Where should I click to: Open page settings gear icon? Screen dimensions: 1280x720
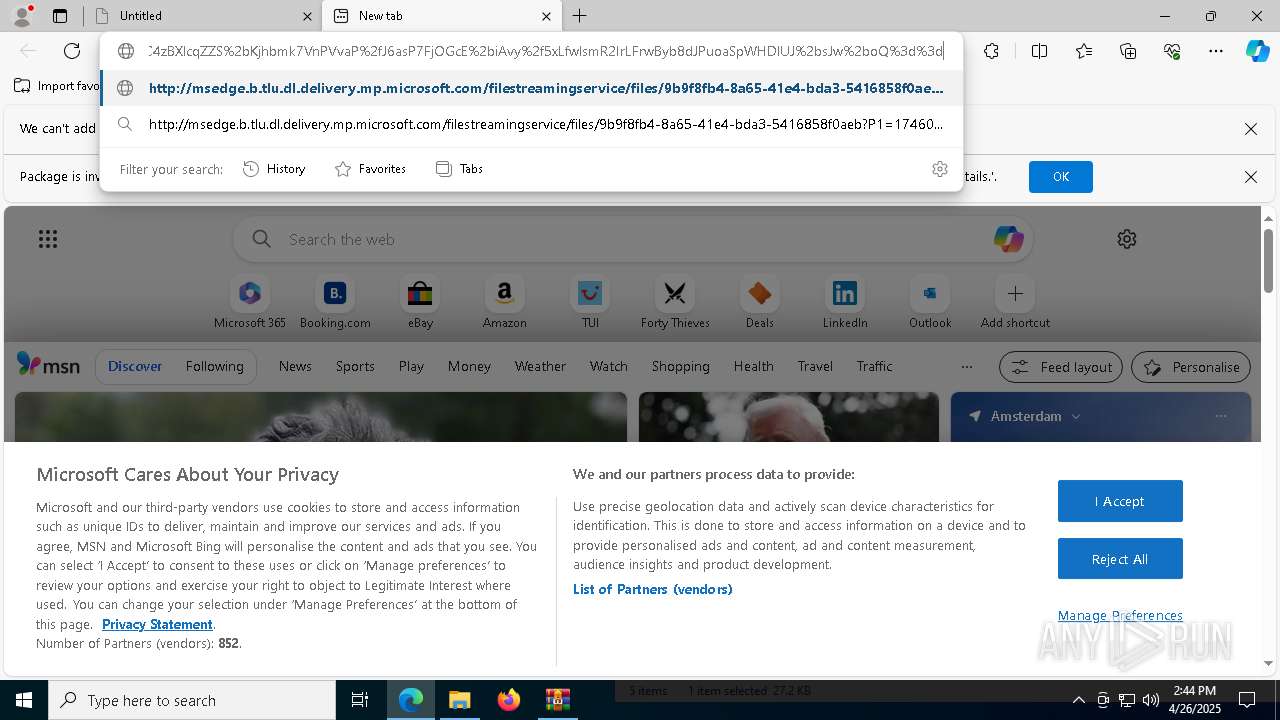tap(1127, 239)
